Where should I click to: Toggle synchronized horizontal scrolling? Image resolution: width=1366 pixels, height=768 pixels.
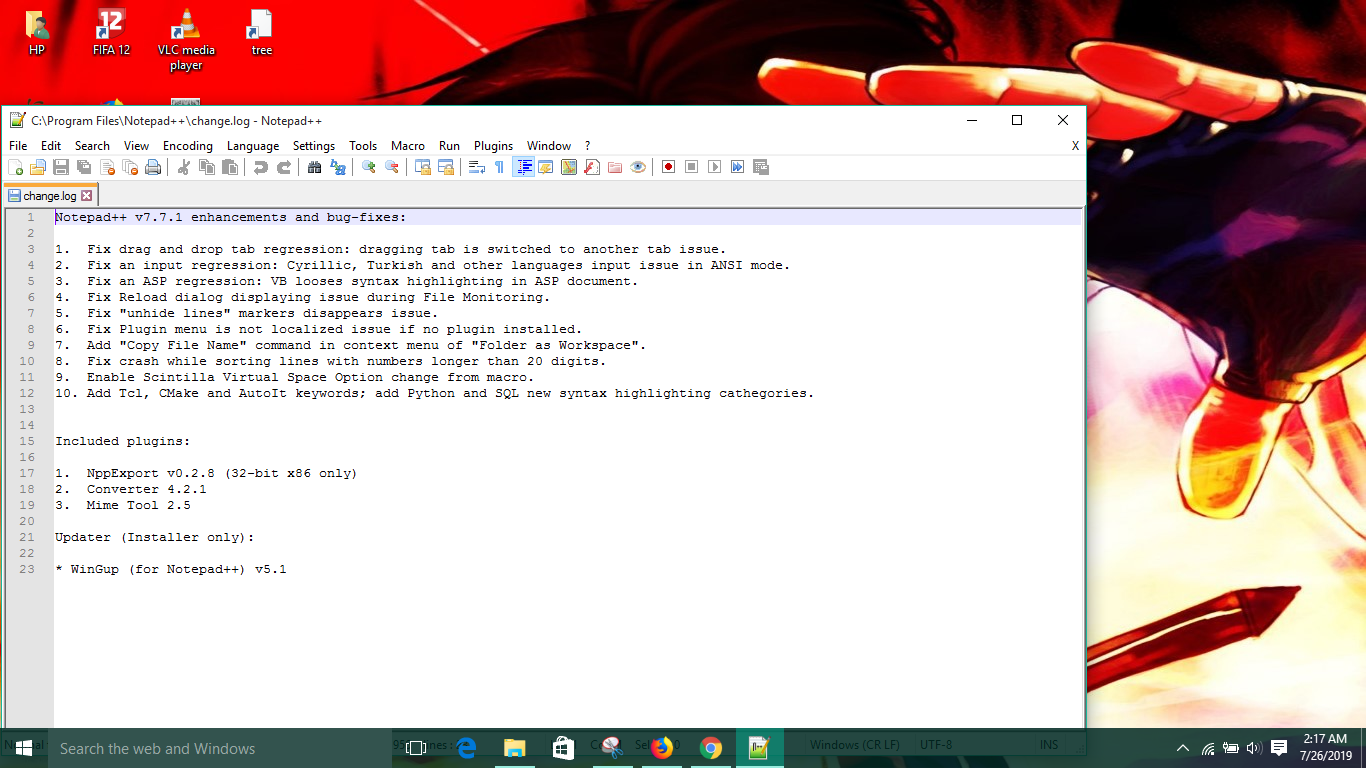coord(446,167)
